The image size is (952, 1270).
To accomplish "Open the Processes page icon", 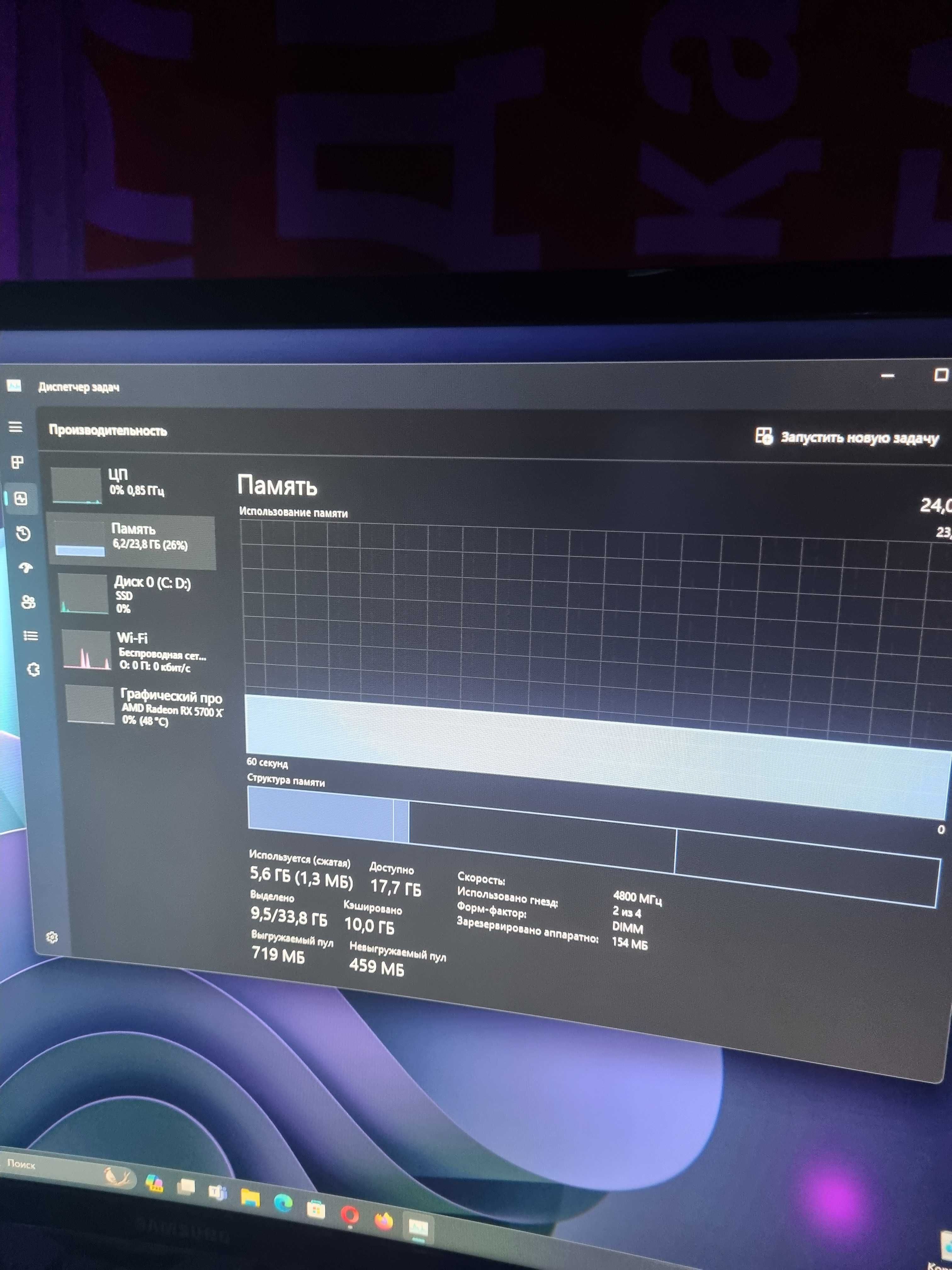I will [x=17, y=462].
